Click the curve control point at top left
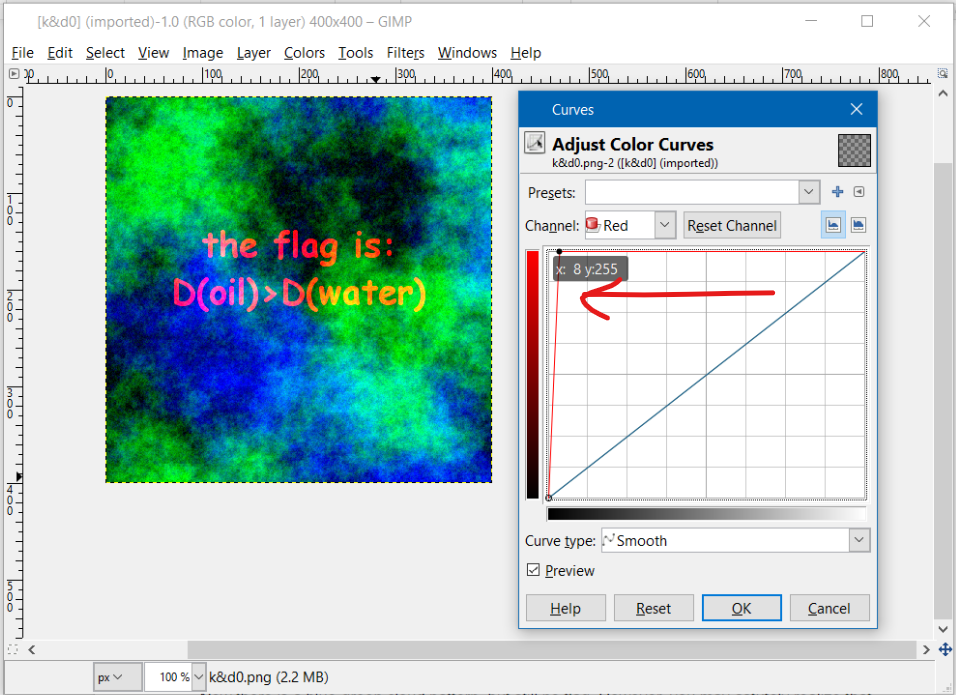956x695 pixels. pos(560,252)
